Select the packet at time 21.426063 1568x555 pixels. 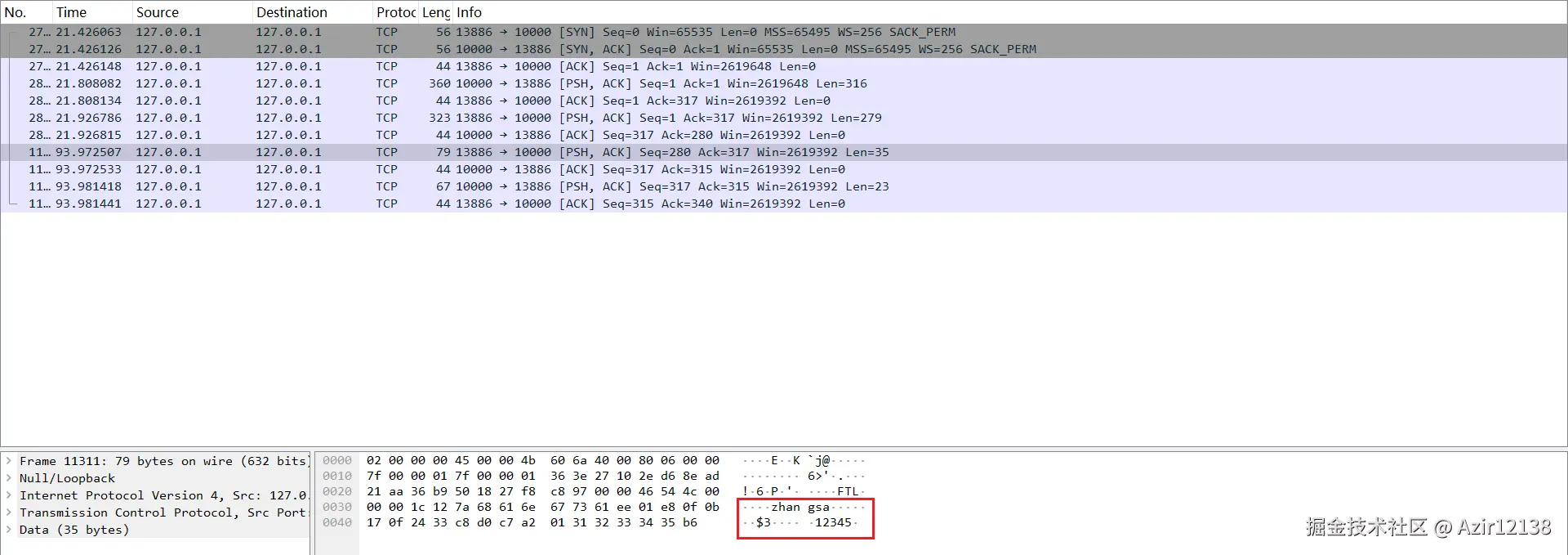(784, 32)
